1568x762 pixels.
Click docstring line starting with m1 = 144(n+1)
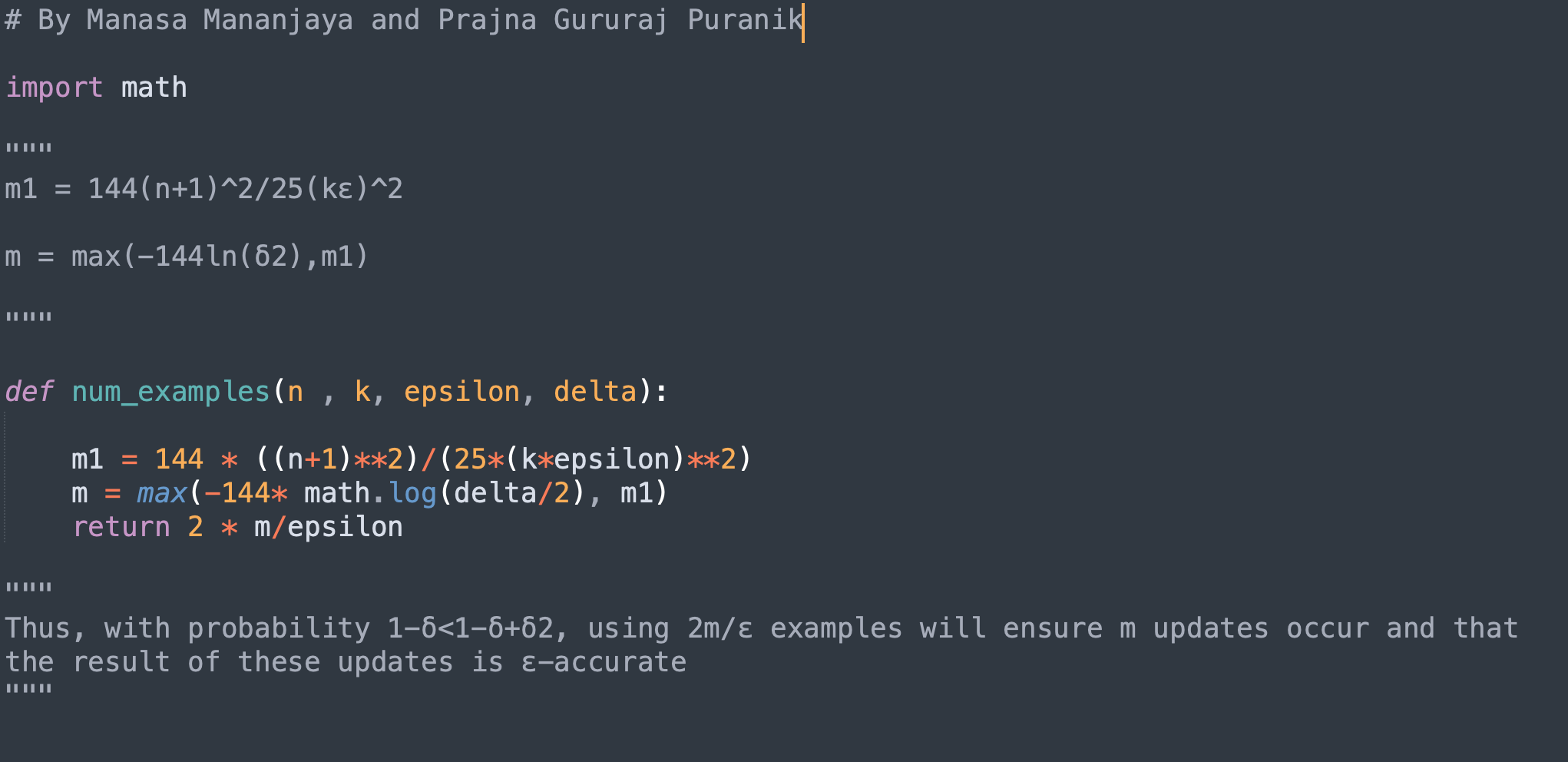click(203, 189)
